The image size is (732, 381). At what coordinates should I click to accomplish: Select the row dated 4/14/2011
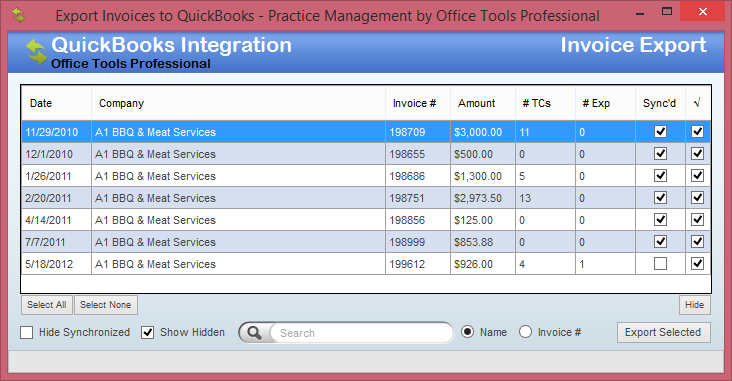click(x=366, y=219)
